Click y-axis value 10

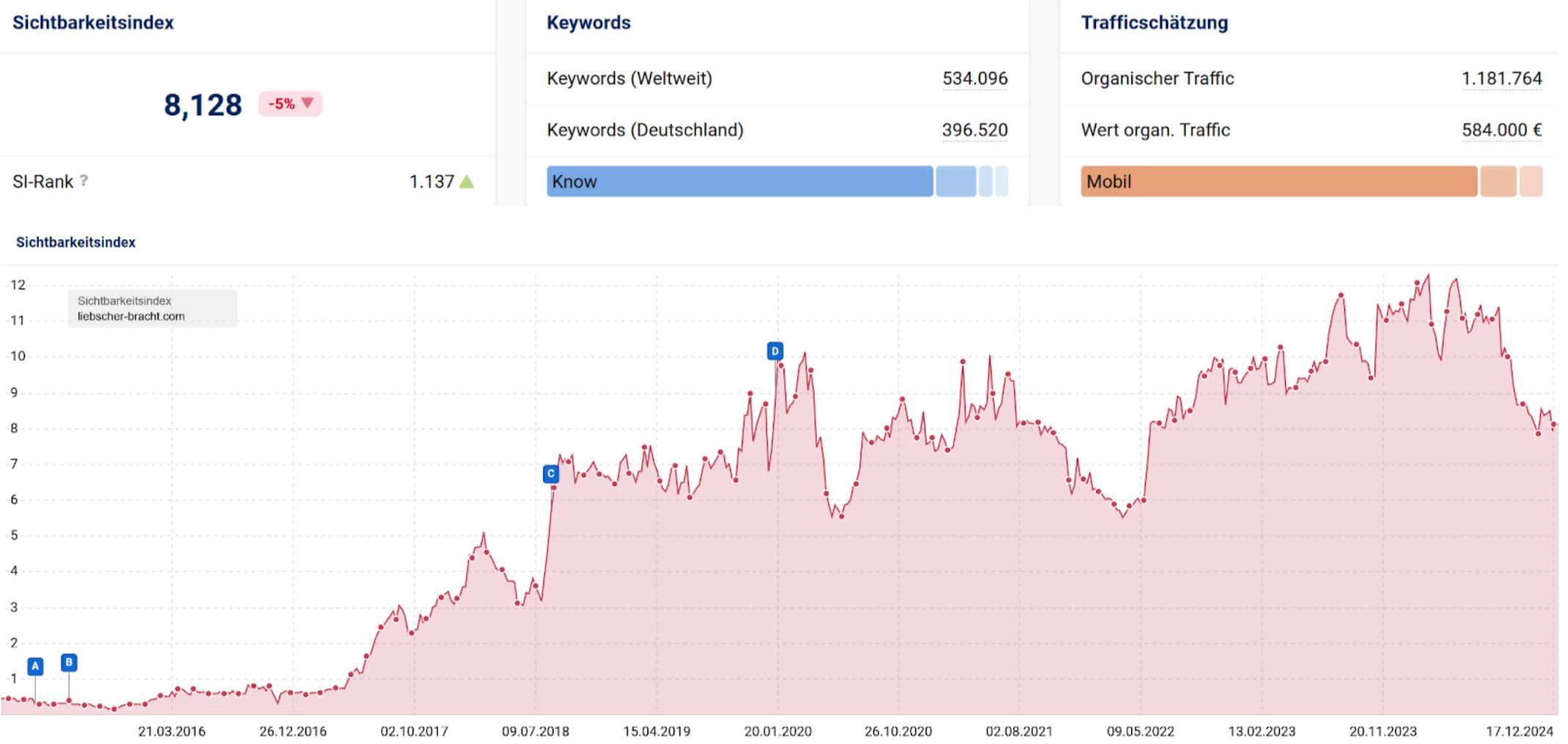18,356
